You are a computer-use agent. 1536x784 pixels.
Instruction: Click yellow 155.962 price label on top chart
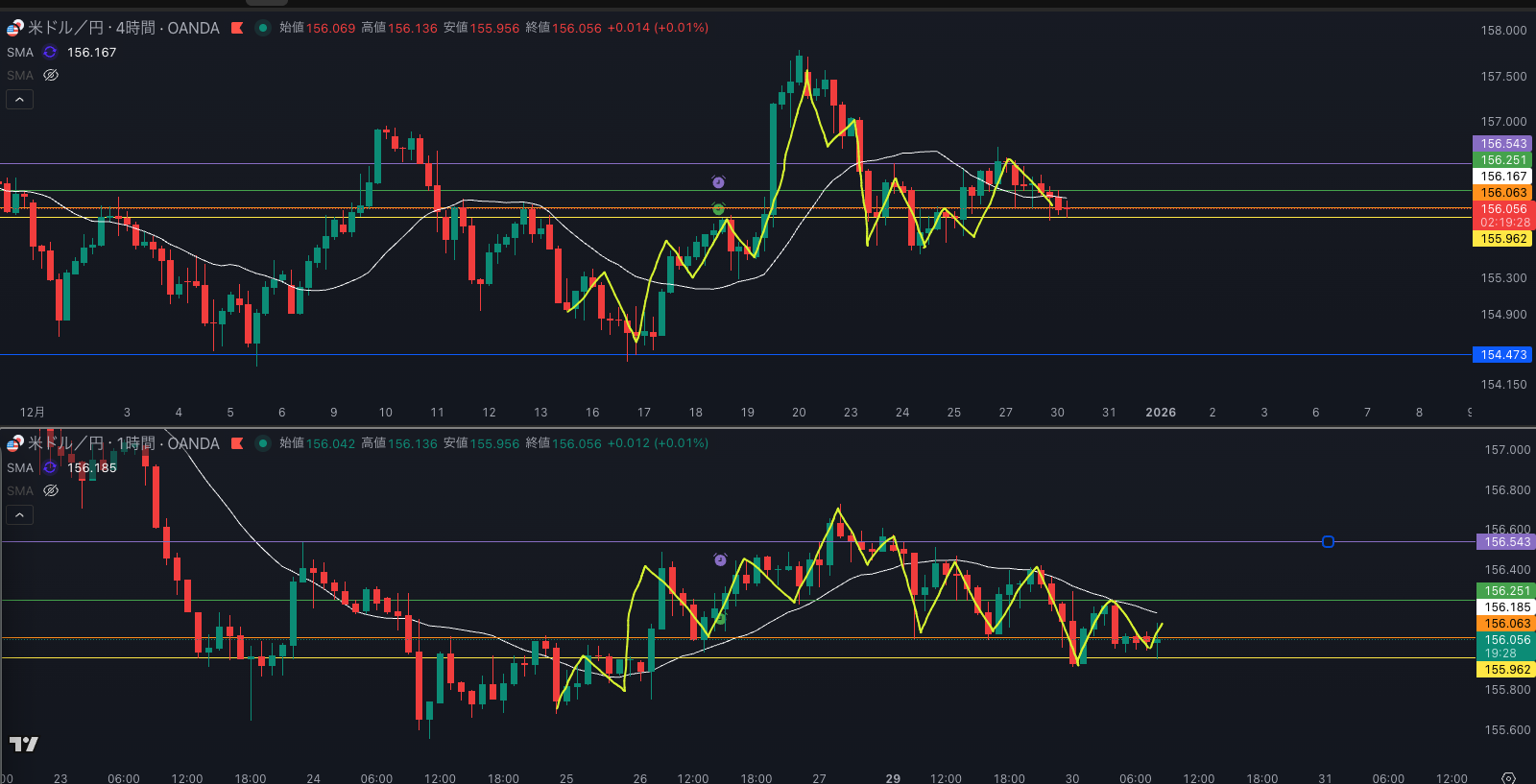point(1502,239)
